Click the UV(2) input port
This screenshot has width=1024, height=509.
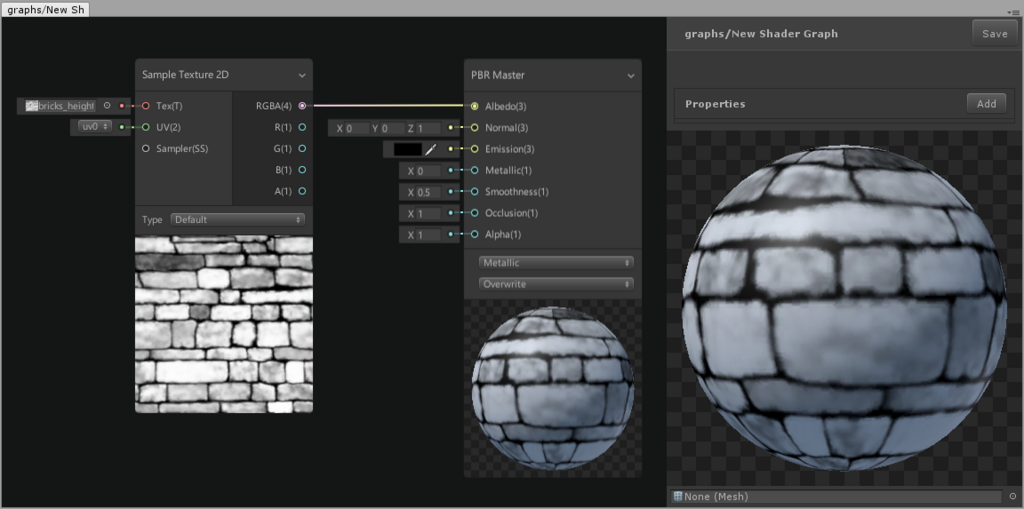point(146,127)
